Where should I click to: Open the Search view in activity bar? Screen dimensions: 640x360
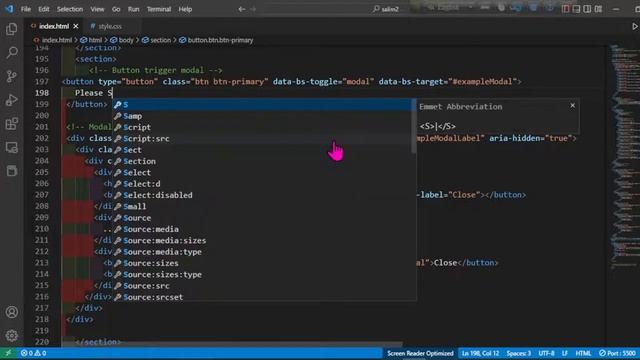[x=12, y=52]
